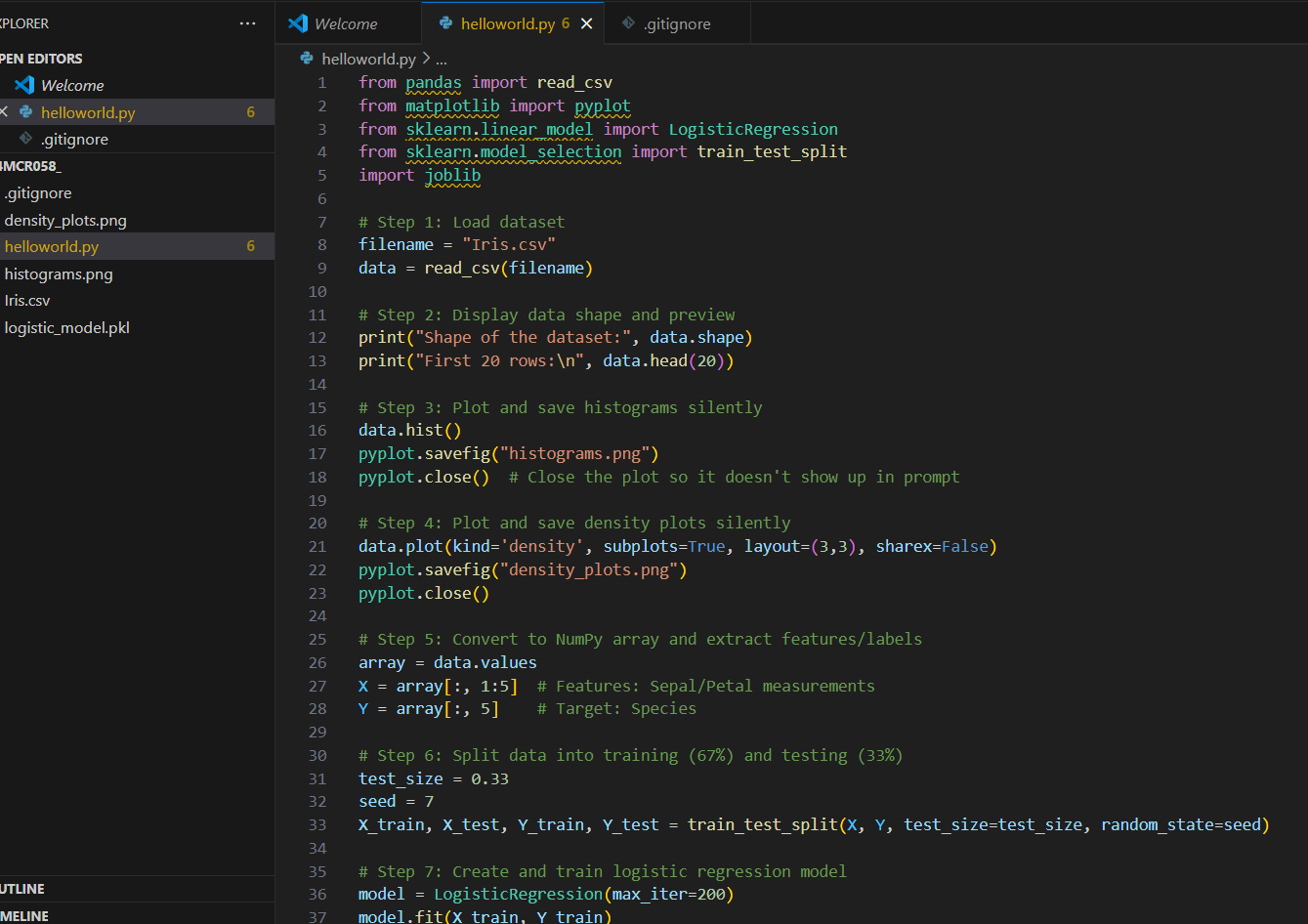This screenshot has height=924, width=1308.
Task: Click VS Code icon beside Welcome in Open Editors
Action: [x=24, y=85]
